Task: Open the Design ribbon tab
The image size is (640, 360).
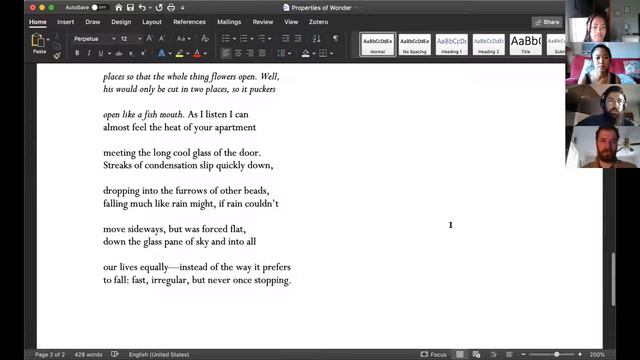Action: pyautogui.click(x=121, y=22)
